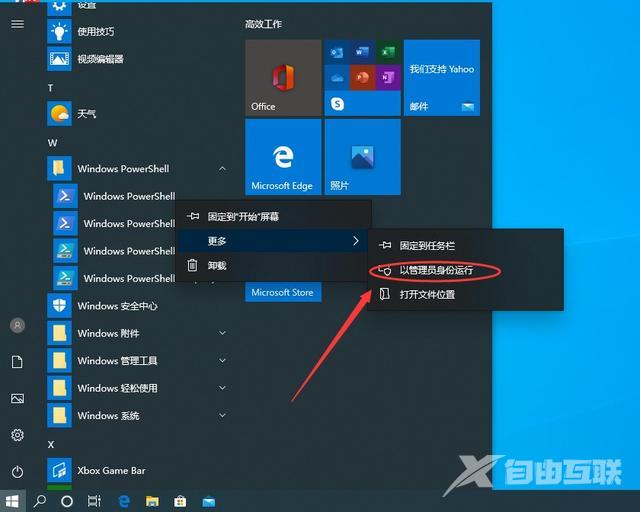Viewport: 640px width, 512px height.
Task: Open PowerPoint in the Office apps tile
Action: click(362, 78)
